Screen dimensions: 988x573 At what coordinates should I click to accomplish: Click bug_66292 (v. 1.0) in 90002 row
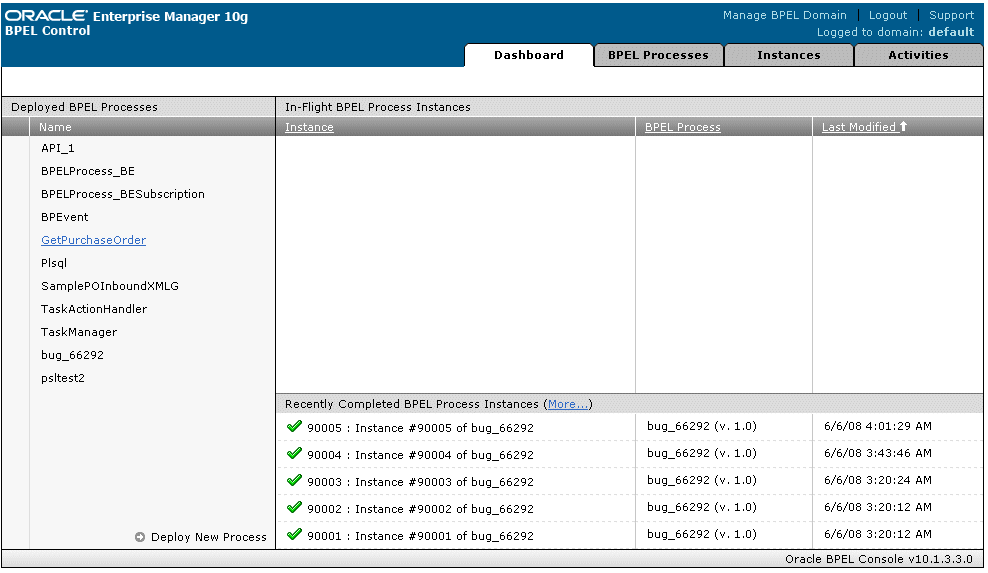701,507
